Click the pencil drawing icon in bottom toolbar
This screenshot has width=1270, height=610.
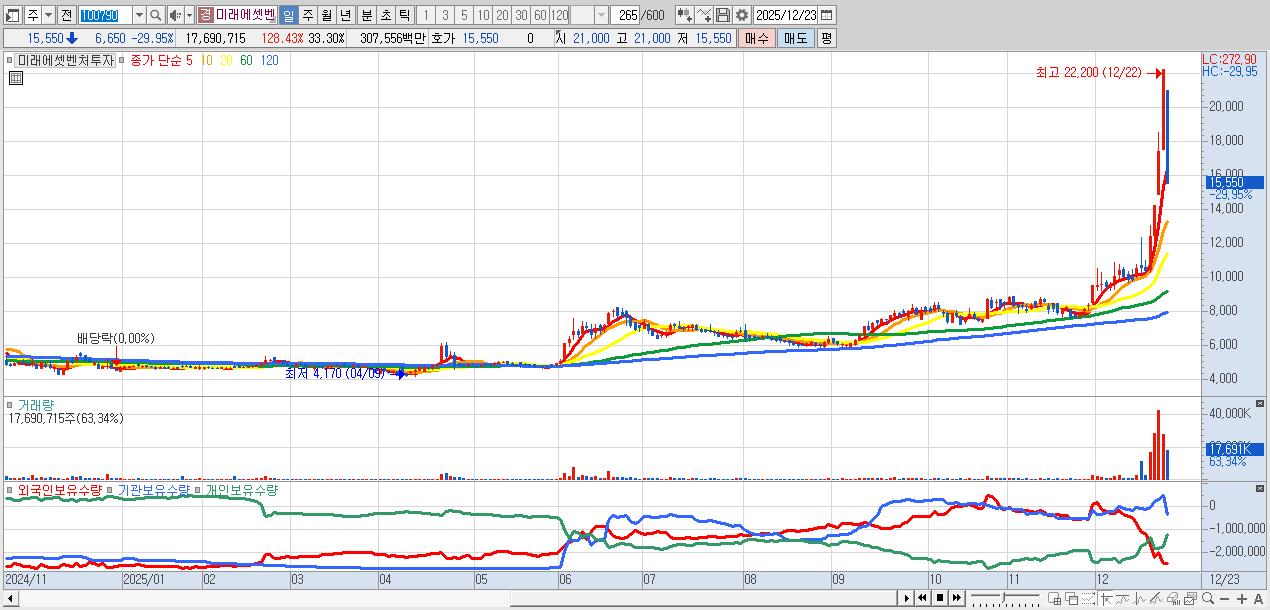click(1156, 598)
